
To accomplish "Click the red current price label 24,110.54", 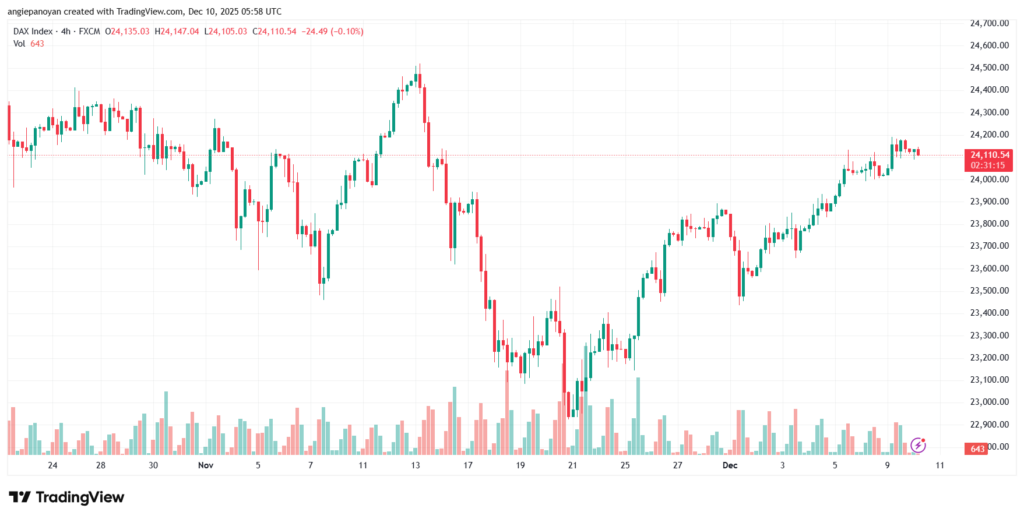I will tap(990, 155).
